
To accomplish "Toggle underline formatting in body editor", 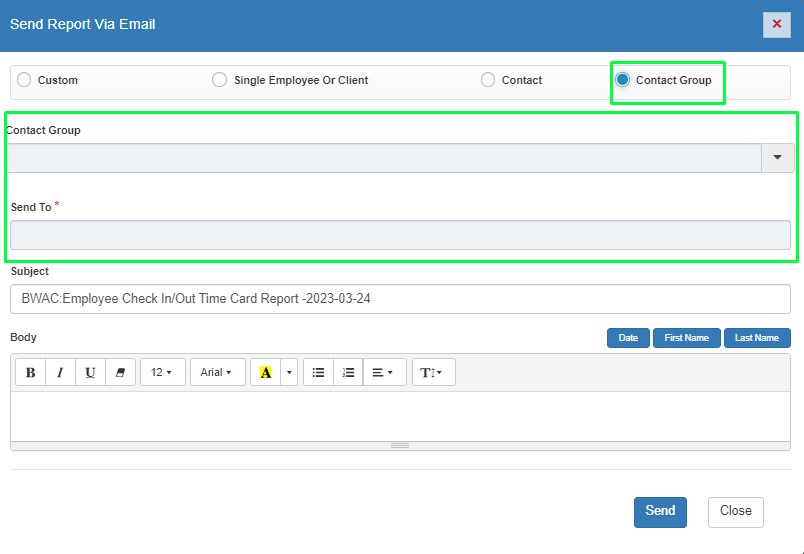I will coord(90,372).
